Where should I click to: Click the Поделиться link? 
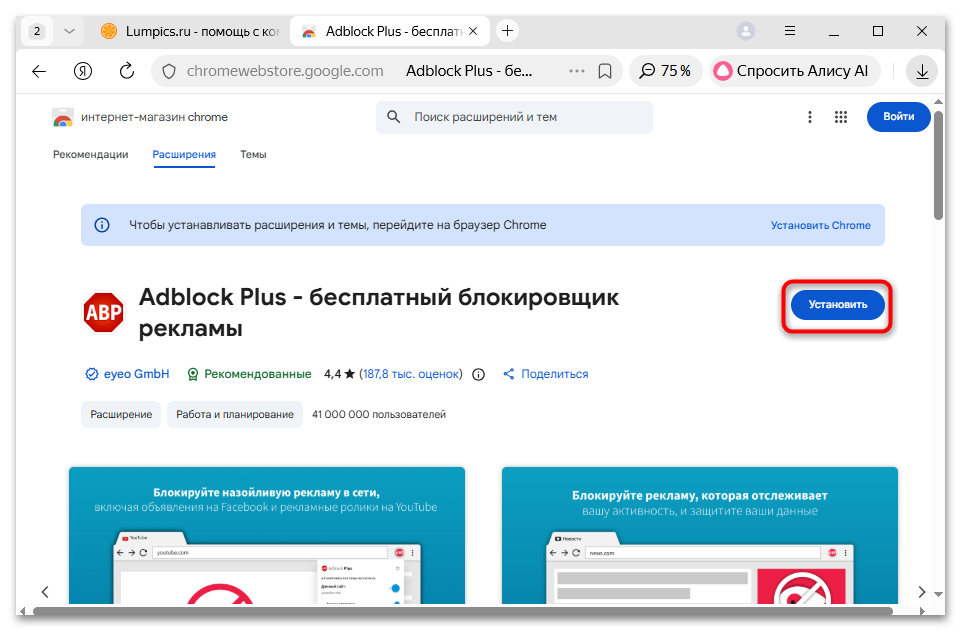(555, 374)
